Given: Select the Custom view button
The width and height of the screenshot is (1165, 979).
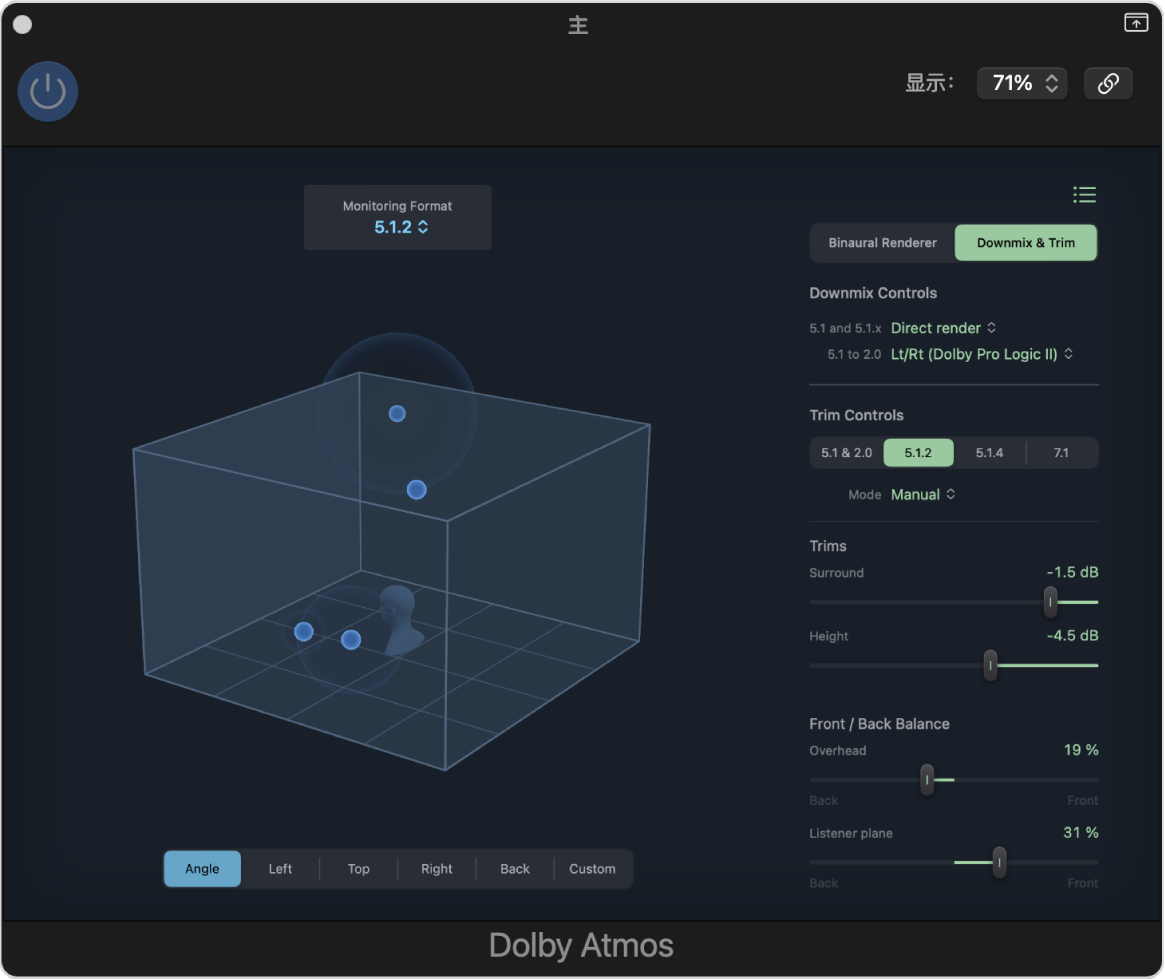Looking at the screenshot, I should click(x=592, y=869).
